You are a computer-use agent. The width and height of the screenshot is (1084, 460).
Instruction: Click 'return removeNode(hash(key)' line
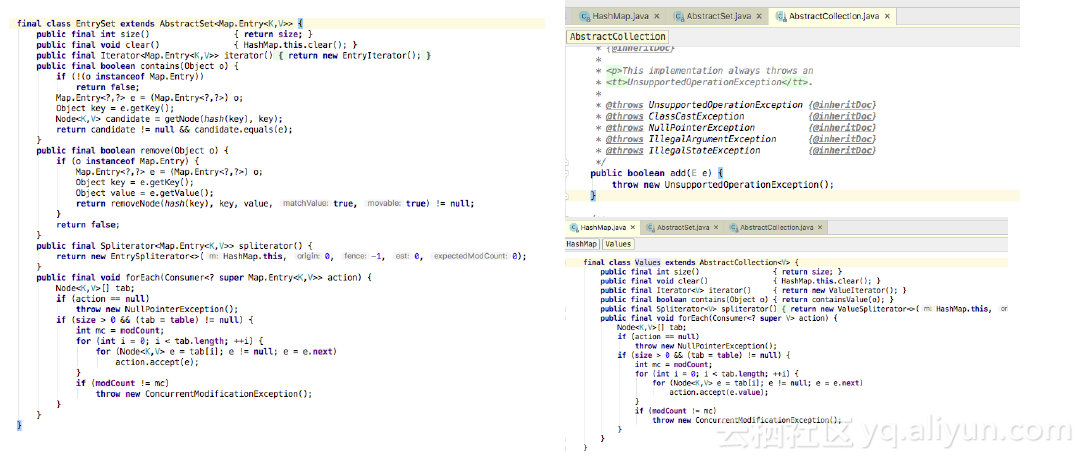coord(274,204)
